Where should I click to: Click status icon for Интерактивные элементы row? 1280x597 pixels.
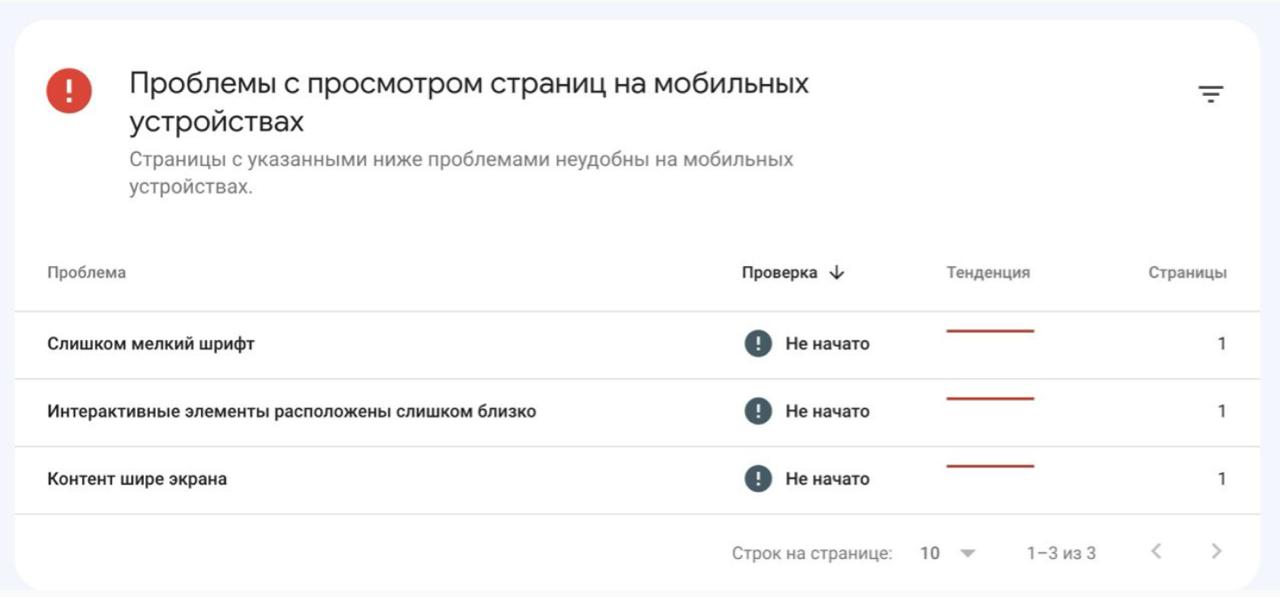tap(758, 411)
